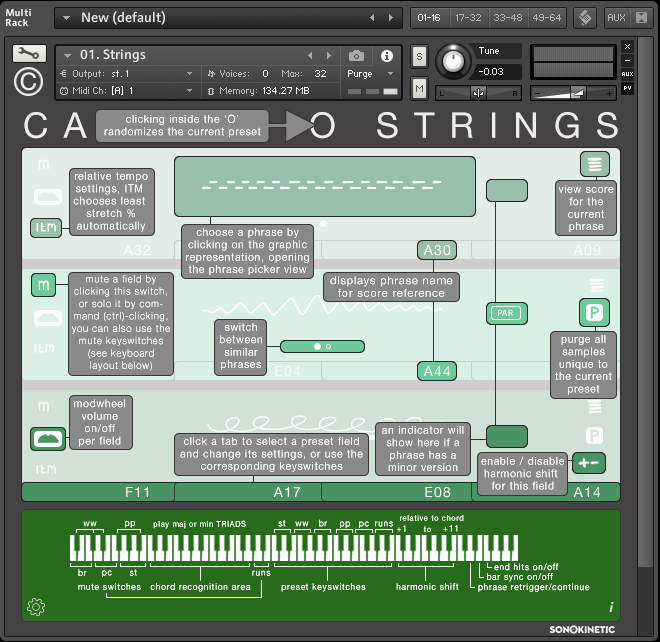This screenshot has width=660, height=642.
Task: View score lines icon in middle field
Action: click(596, 285)
